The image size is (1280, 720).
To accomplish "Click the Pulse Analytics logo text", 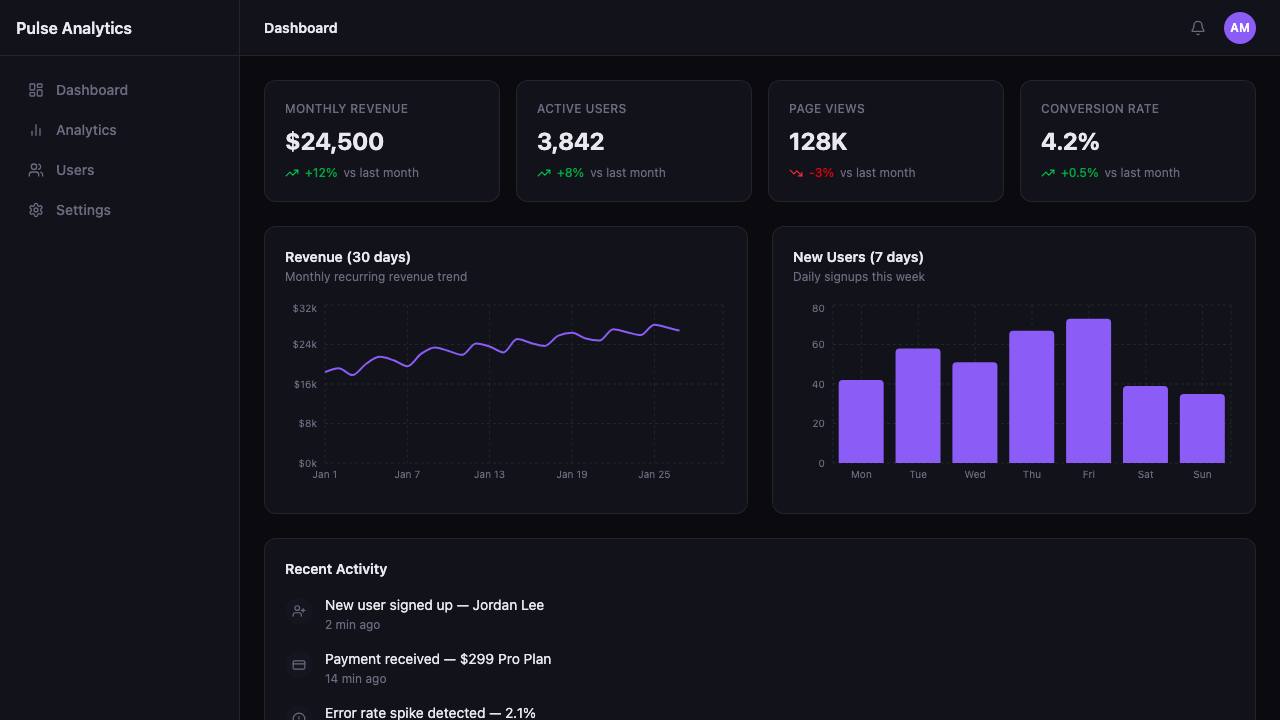I will coord(74,28).
